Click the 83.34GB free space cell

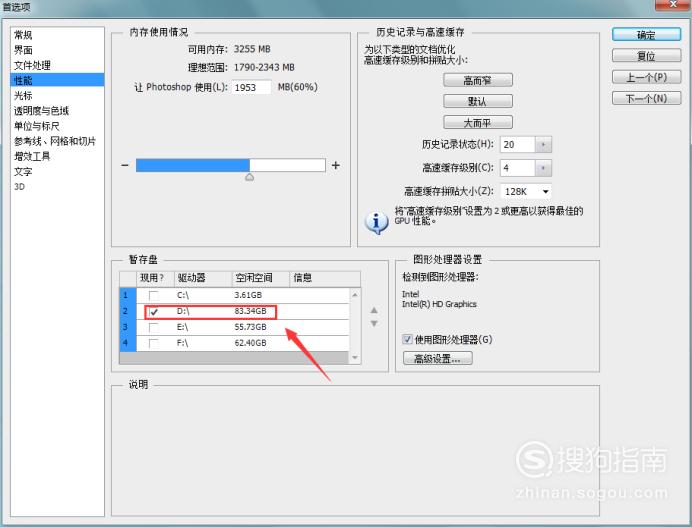(250, 311)
